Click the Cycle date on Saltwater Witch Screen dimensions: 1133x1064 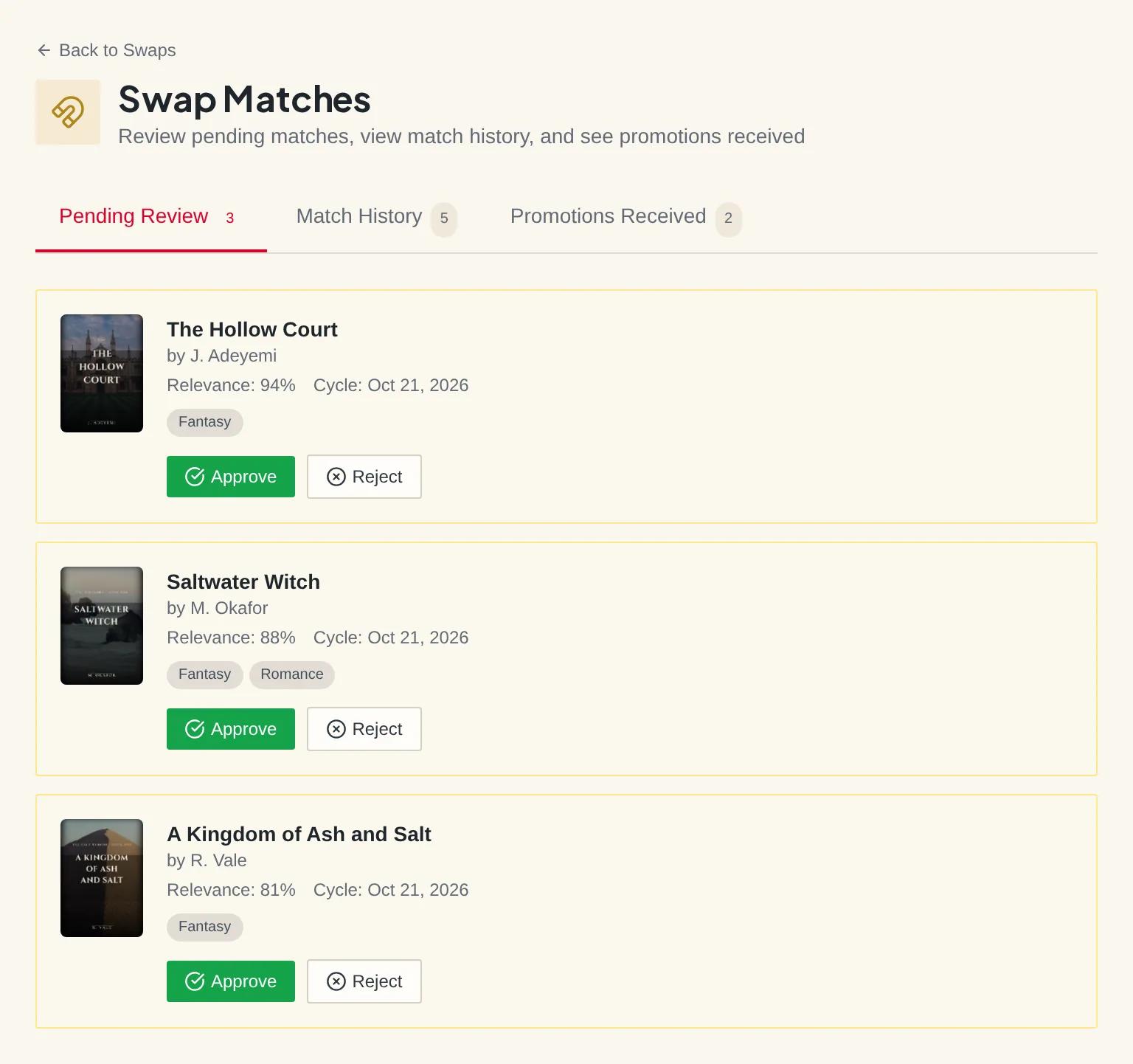[x=391, y=638]
